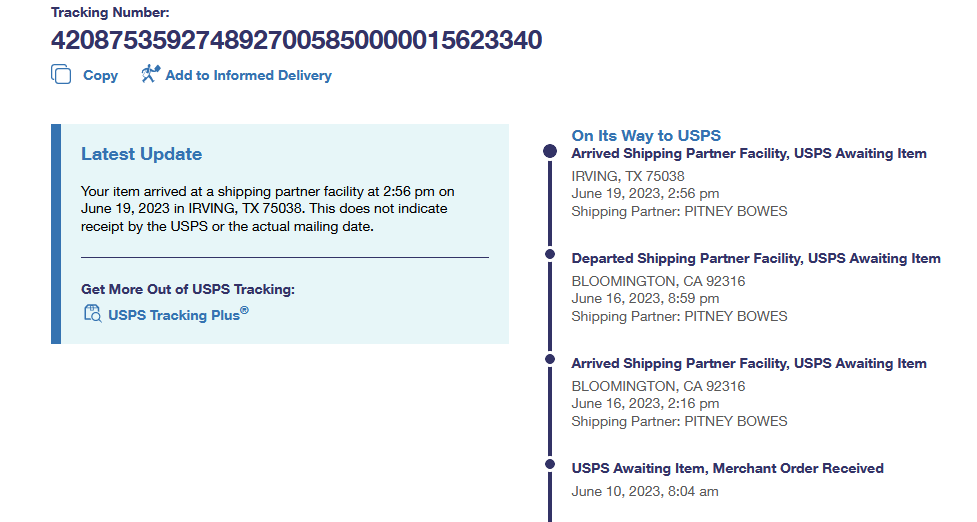The width and height of the screenshot is (977, 522).
Task: Click the Informed Delivery running mail carrier icon
Action: point(150,74)
